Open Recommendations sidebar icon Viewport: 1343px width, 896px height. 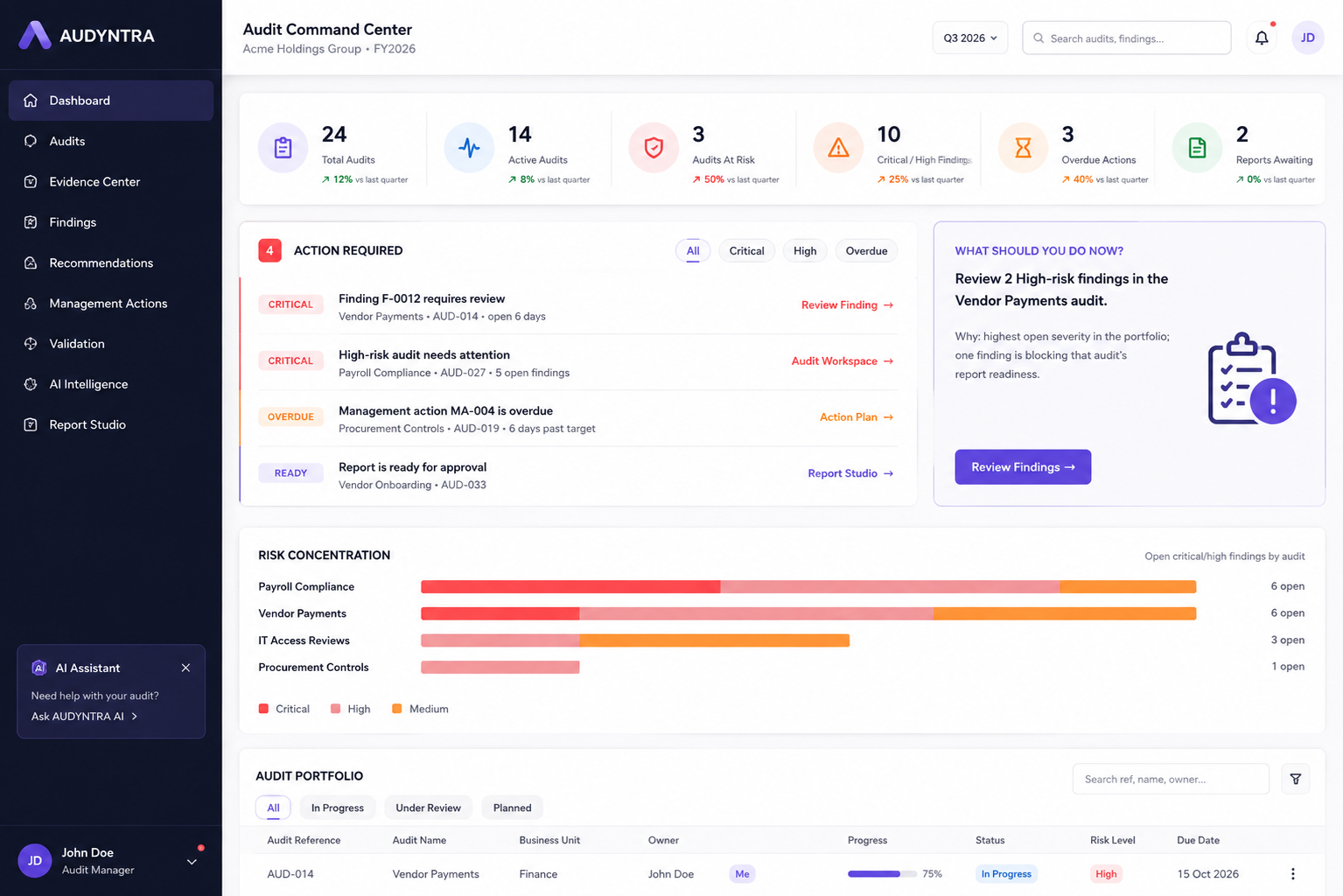[x=31, y=262]
